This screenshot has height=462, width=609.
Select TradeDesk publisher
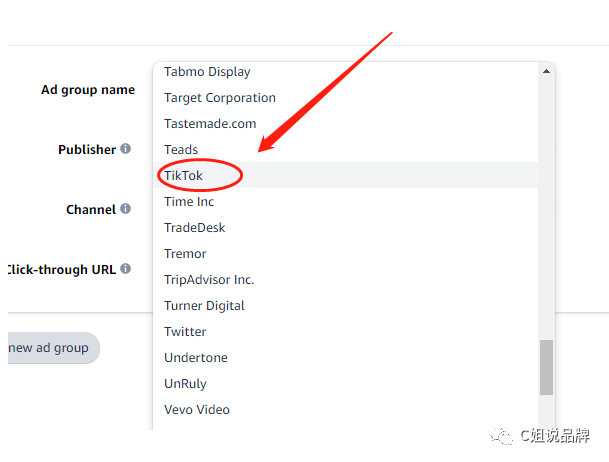click(x=346, y=228)
